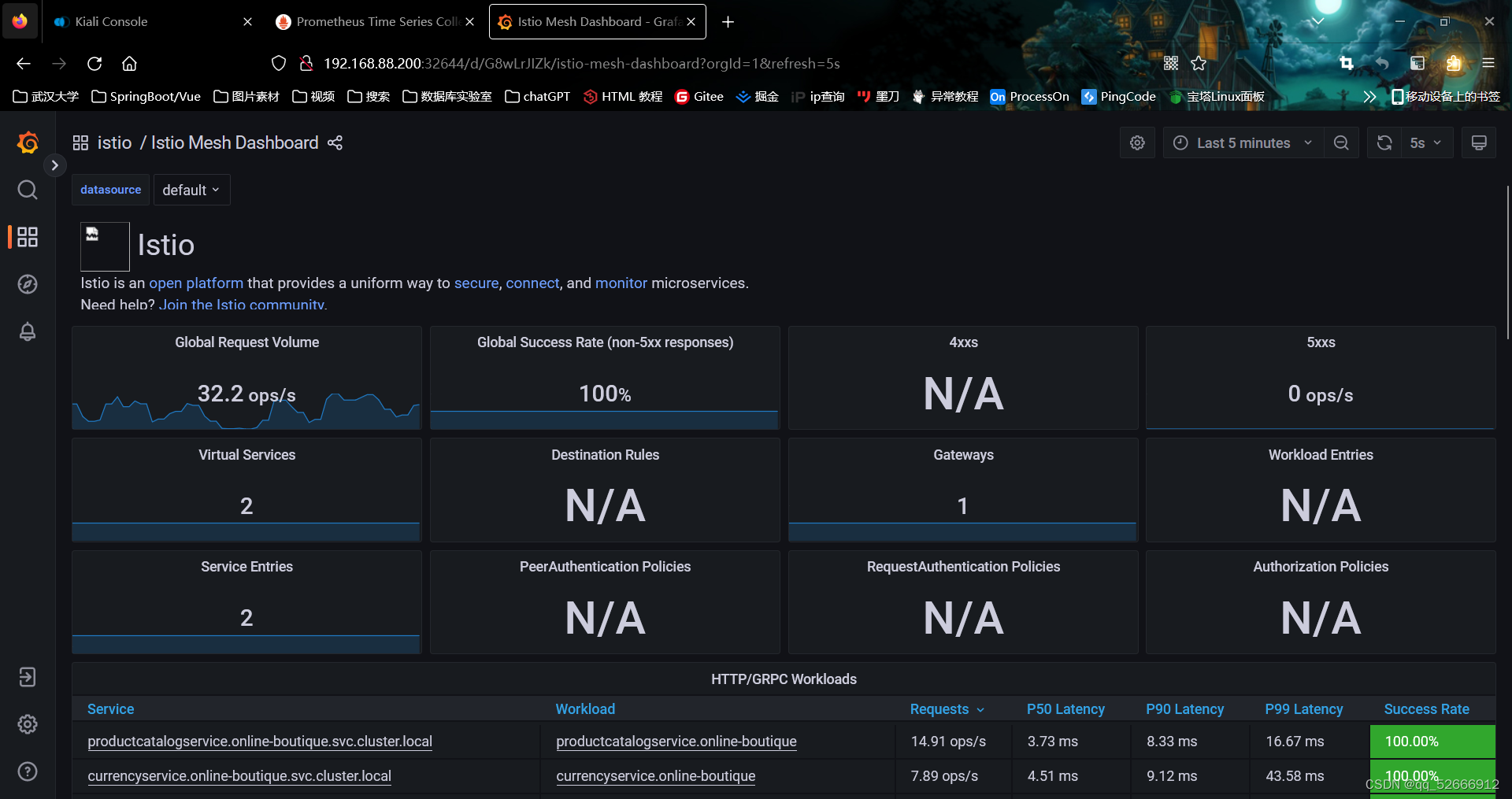The width and height of the screenshot is (1512, 799).
Task: Open the Configuration gear in sidebar
Action: [x=28, y=724]
